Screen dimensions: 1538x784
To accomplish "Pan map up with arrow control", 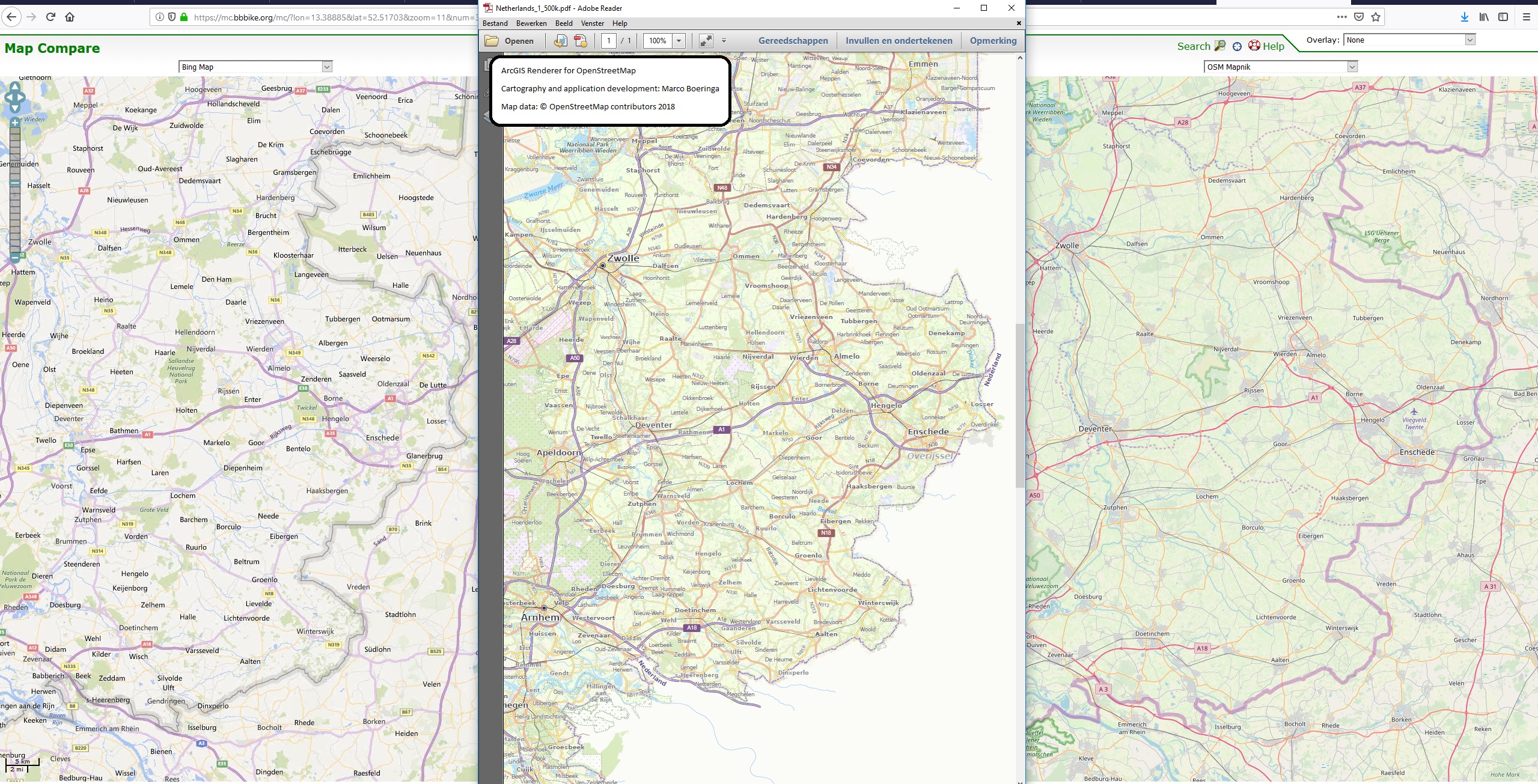I will click(15, 87).
